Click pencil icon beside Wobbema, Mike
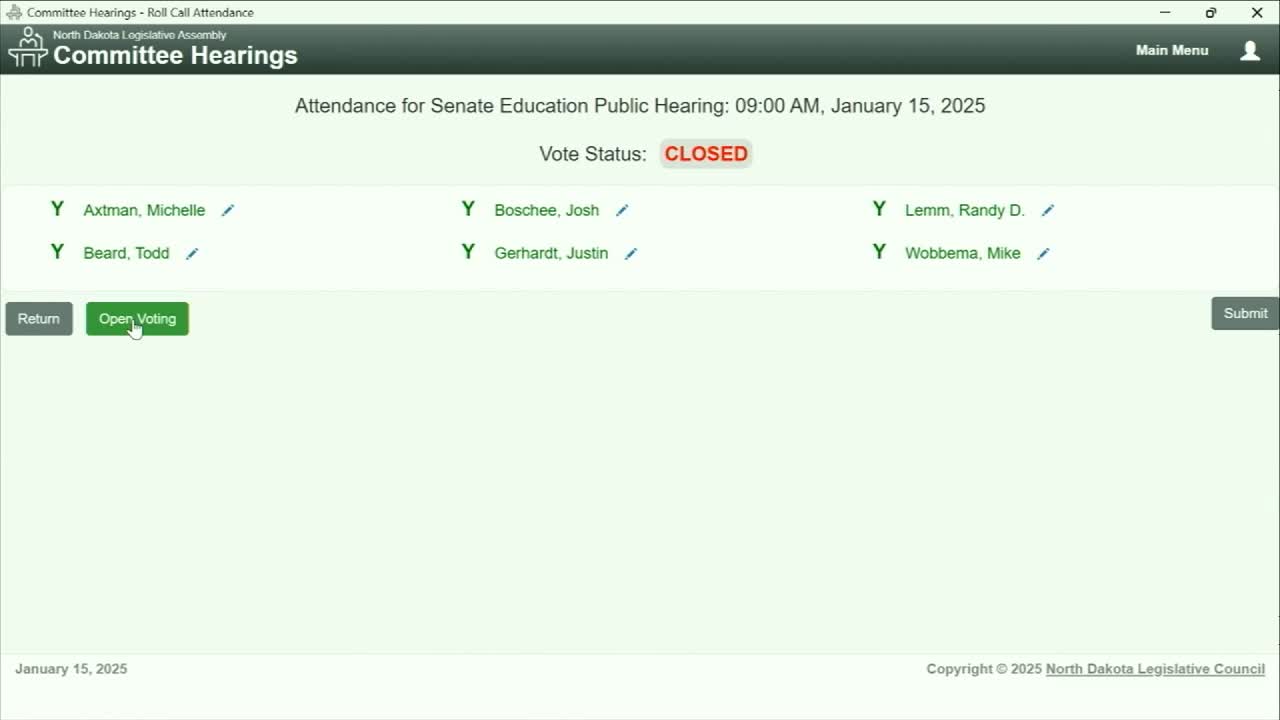The height and width of the screenshot is (720, 1280). pyautogui.click(x=1043, y=253)
